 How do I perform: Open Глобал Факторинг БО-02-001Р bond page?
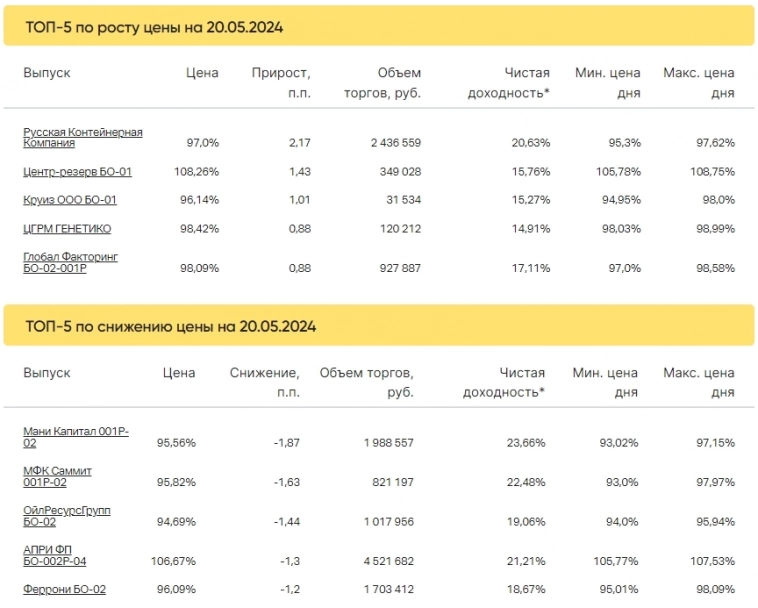70,262
